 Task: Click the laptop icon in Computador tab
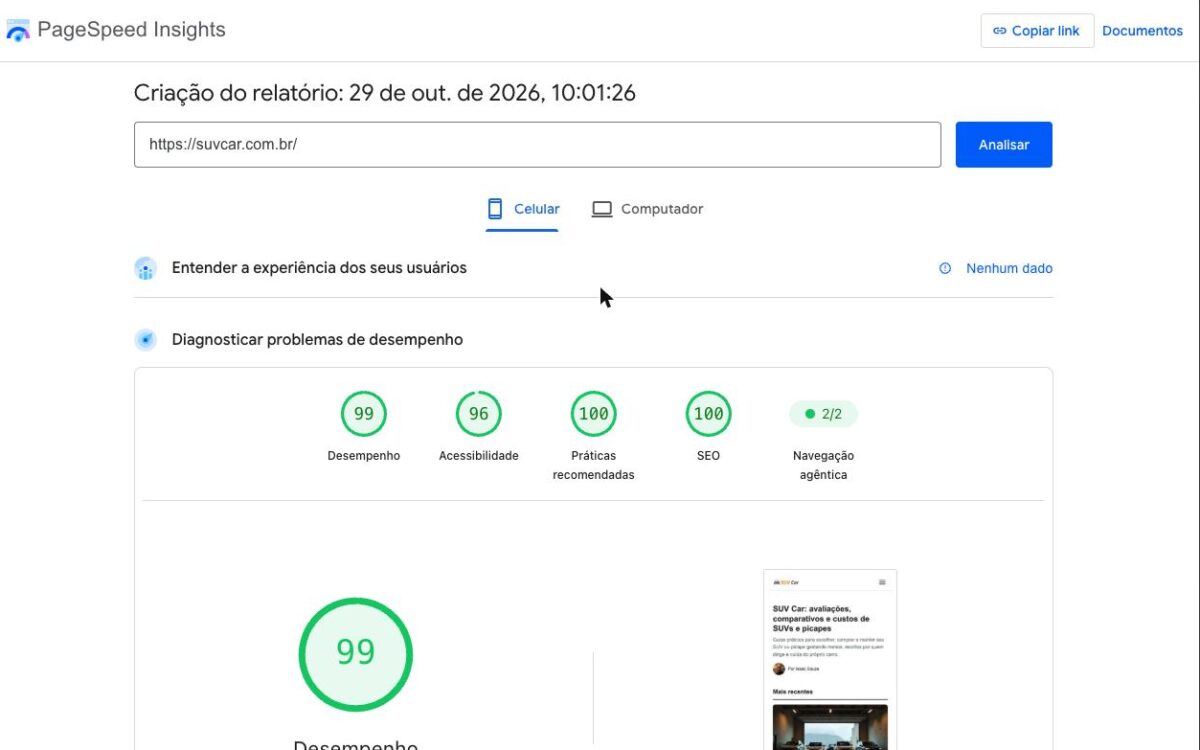pyautogui.click(x=601, y=209)
